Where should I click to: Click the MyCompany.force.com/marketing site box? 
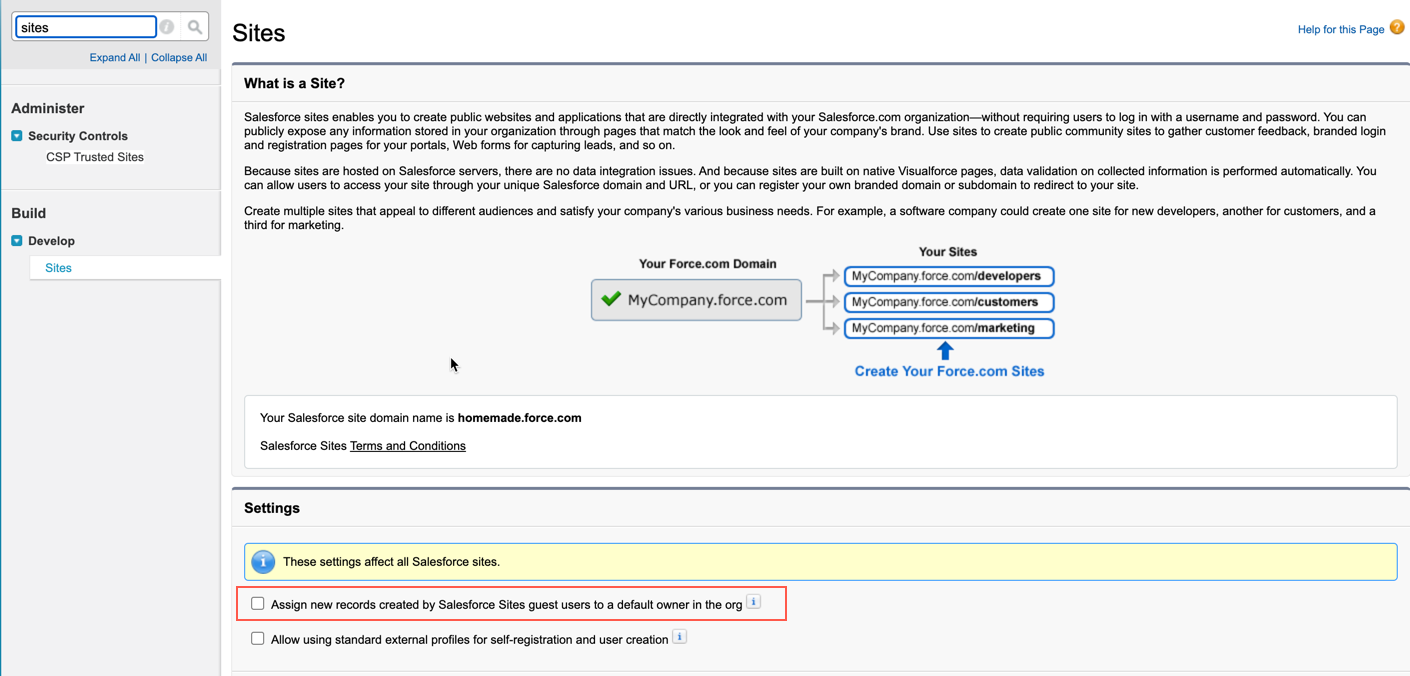[x=949, y=328]
